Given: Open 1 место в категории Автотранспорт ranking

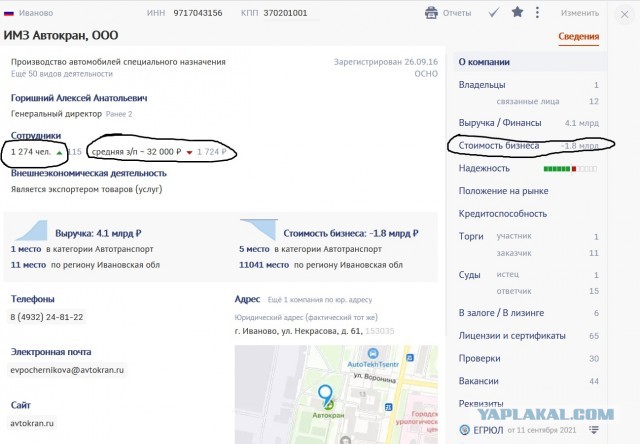Looking at the screenshot, I should 82,249.
